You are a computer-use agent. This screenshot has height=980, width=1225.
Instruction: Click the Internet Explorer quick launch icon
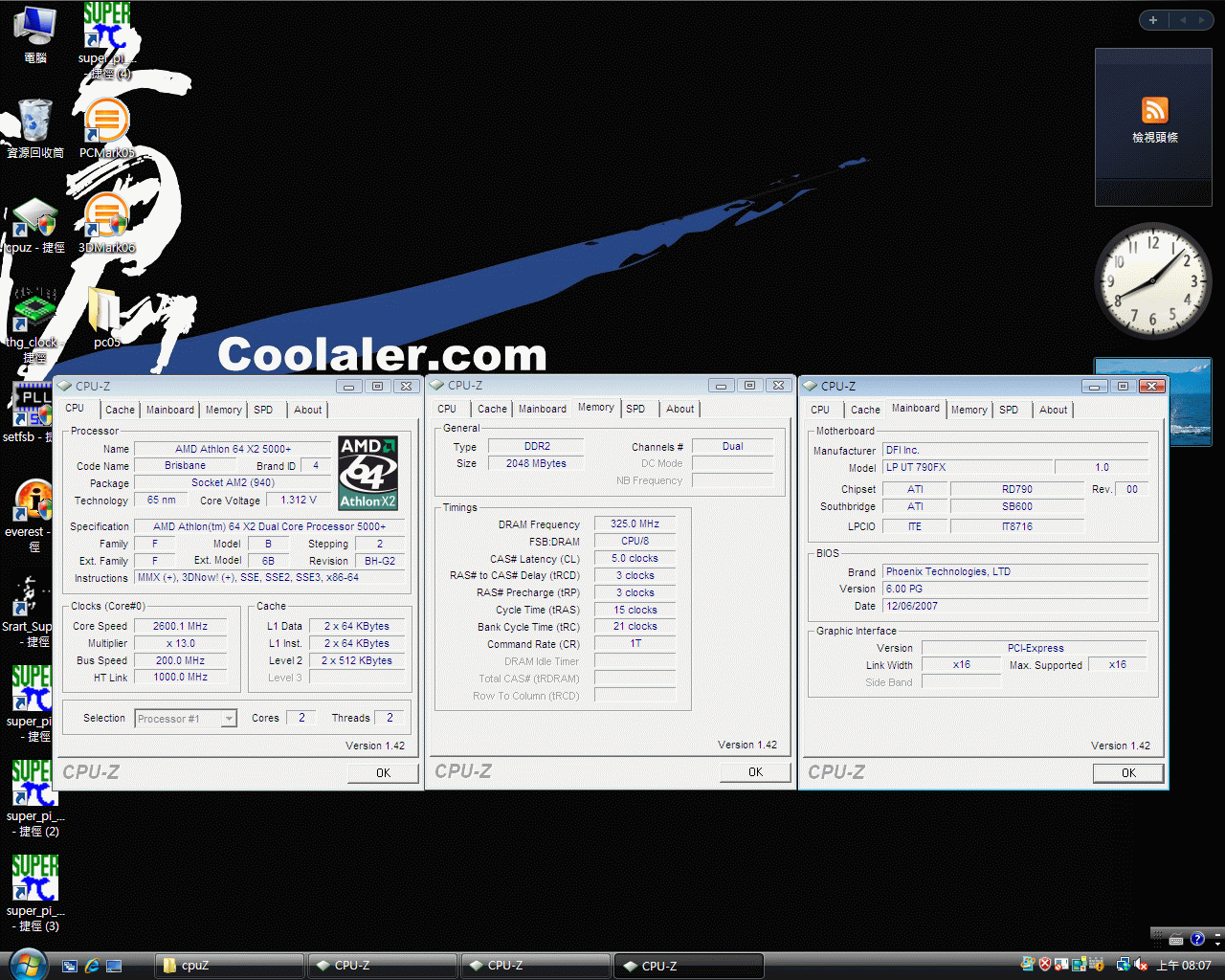pyautogui.click(x=92, y=966)
